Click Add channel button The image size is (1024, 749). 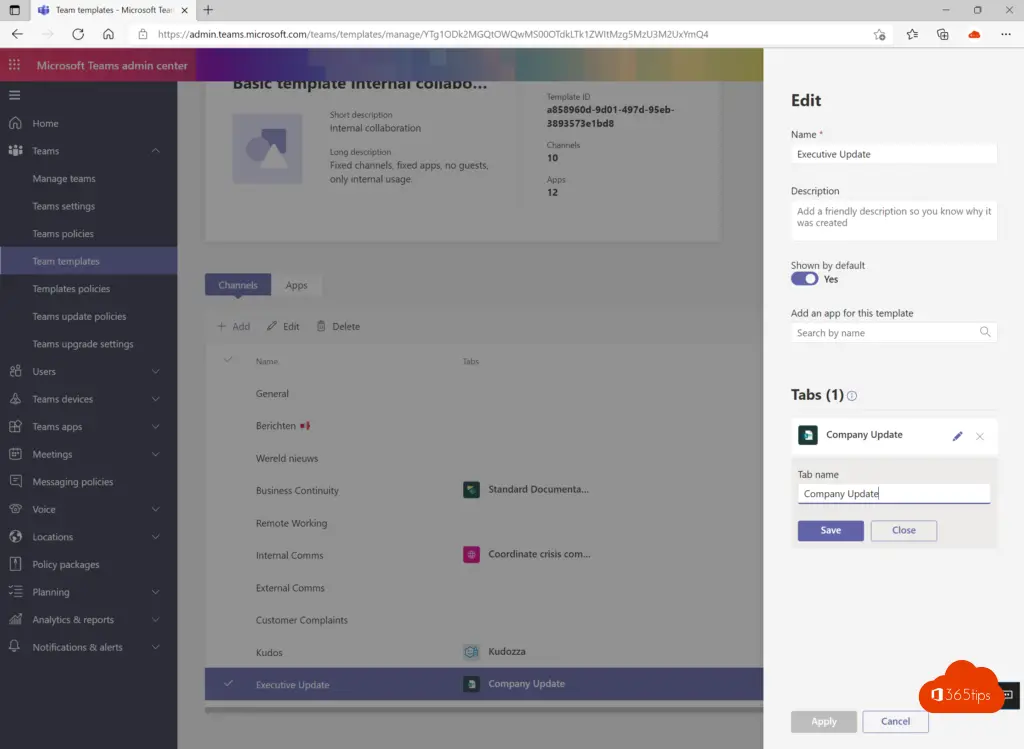point(233,327)
